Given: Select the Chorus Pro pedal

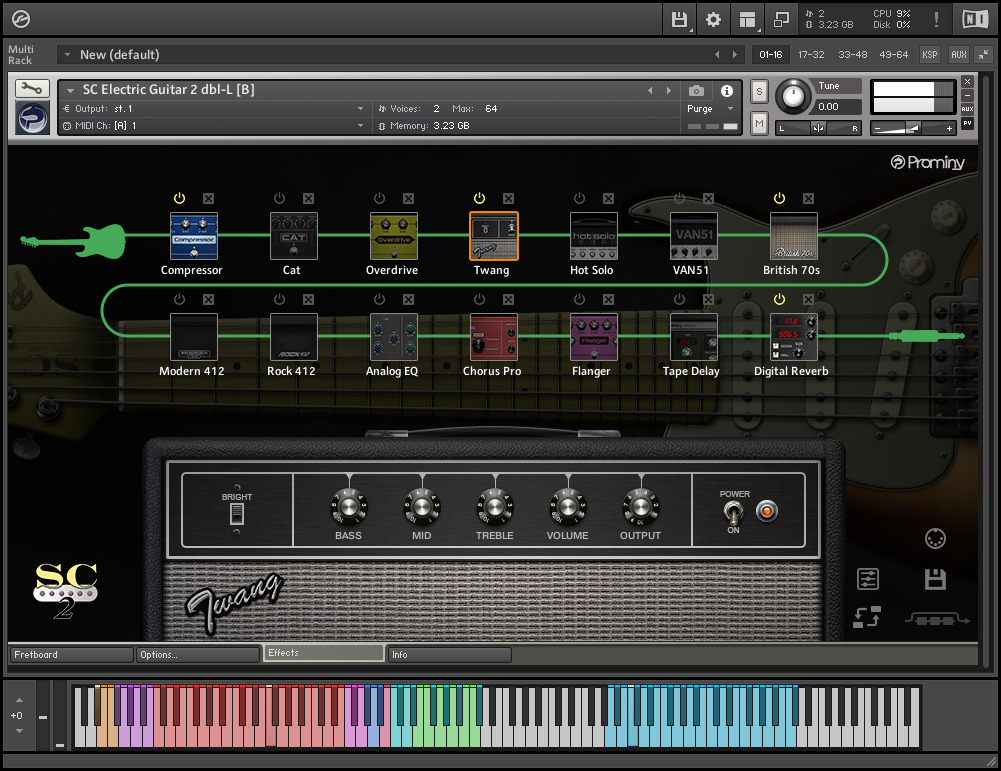Looking at the screenshot, I should pos(493,337).
